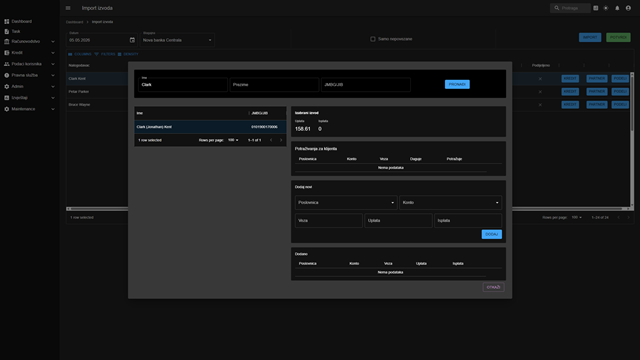Image resolution: width=640 pixels, height=360 pixels.
Task: Click KREDIT button in Bruce Wayne row
Action: 570,104
